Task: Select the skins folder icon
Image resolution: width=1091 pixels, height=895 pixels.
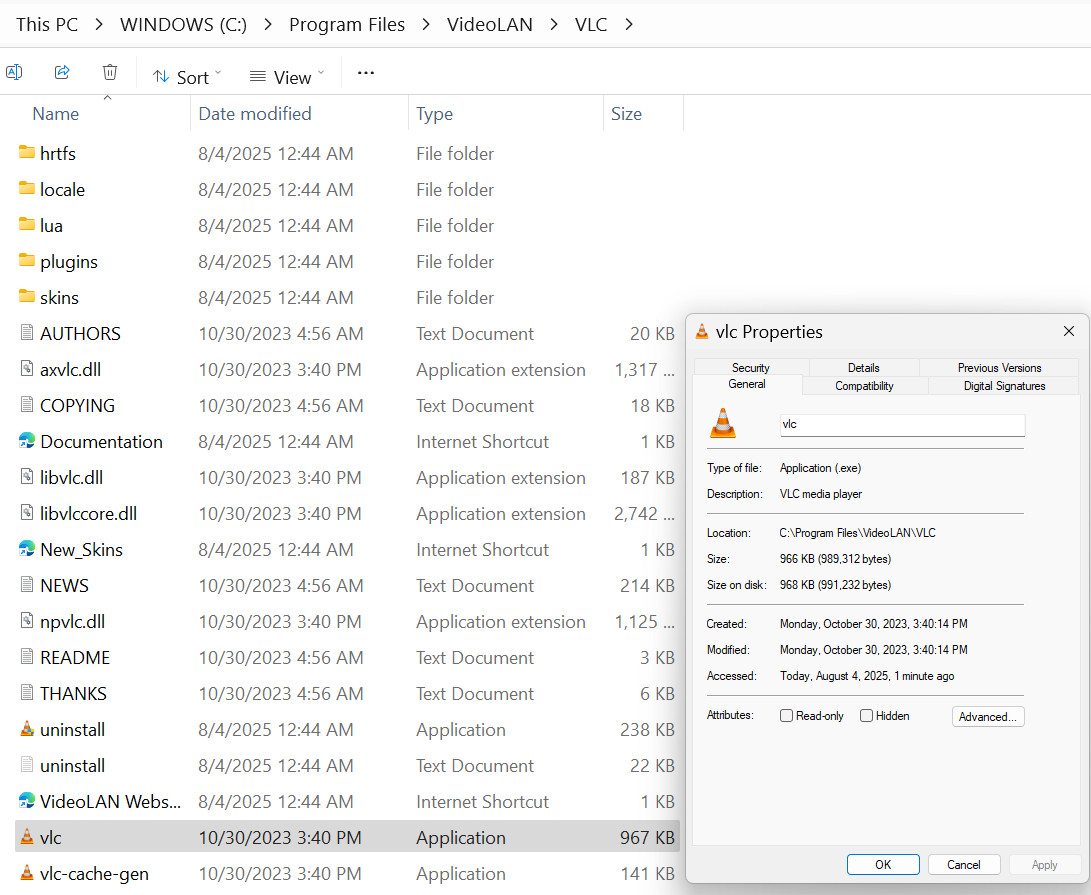Action: pyautogui.click(x=26, y=297)
